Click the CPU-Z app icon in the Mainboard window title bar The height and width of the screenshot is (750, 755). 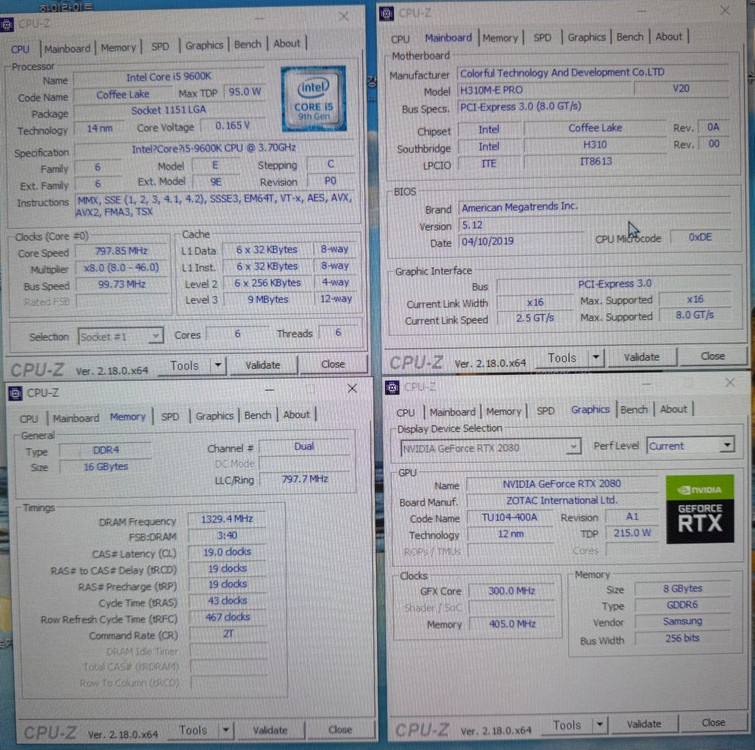pyautogui.click(x=386, y=13)
